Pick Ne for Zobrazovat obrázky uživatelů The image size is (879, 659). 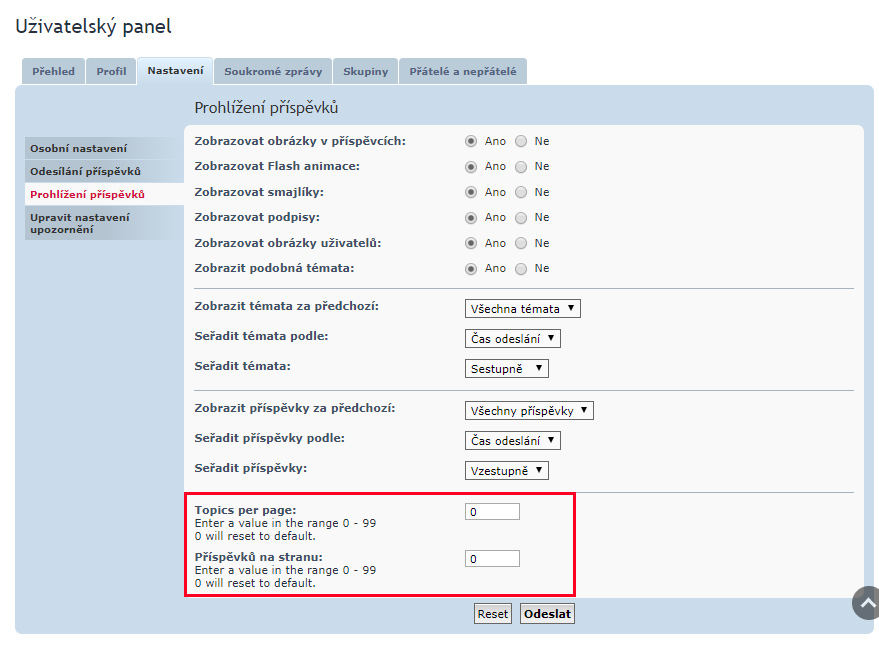pos(521,243)
